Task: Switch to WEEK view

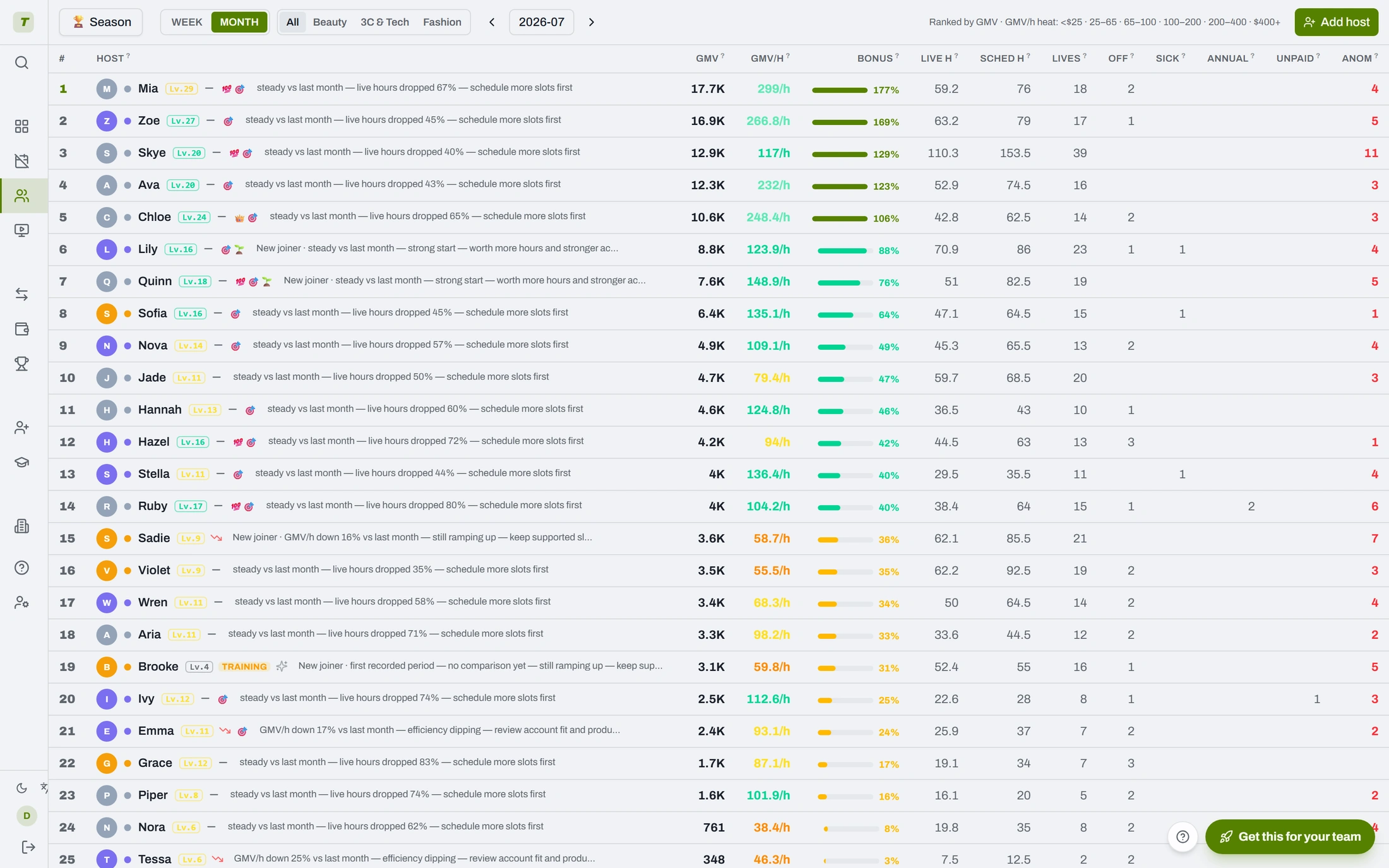Action: pyautogui.click(x=187, y=22)
